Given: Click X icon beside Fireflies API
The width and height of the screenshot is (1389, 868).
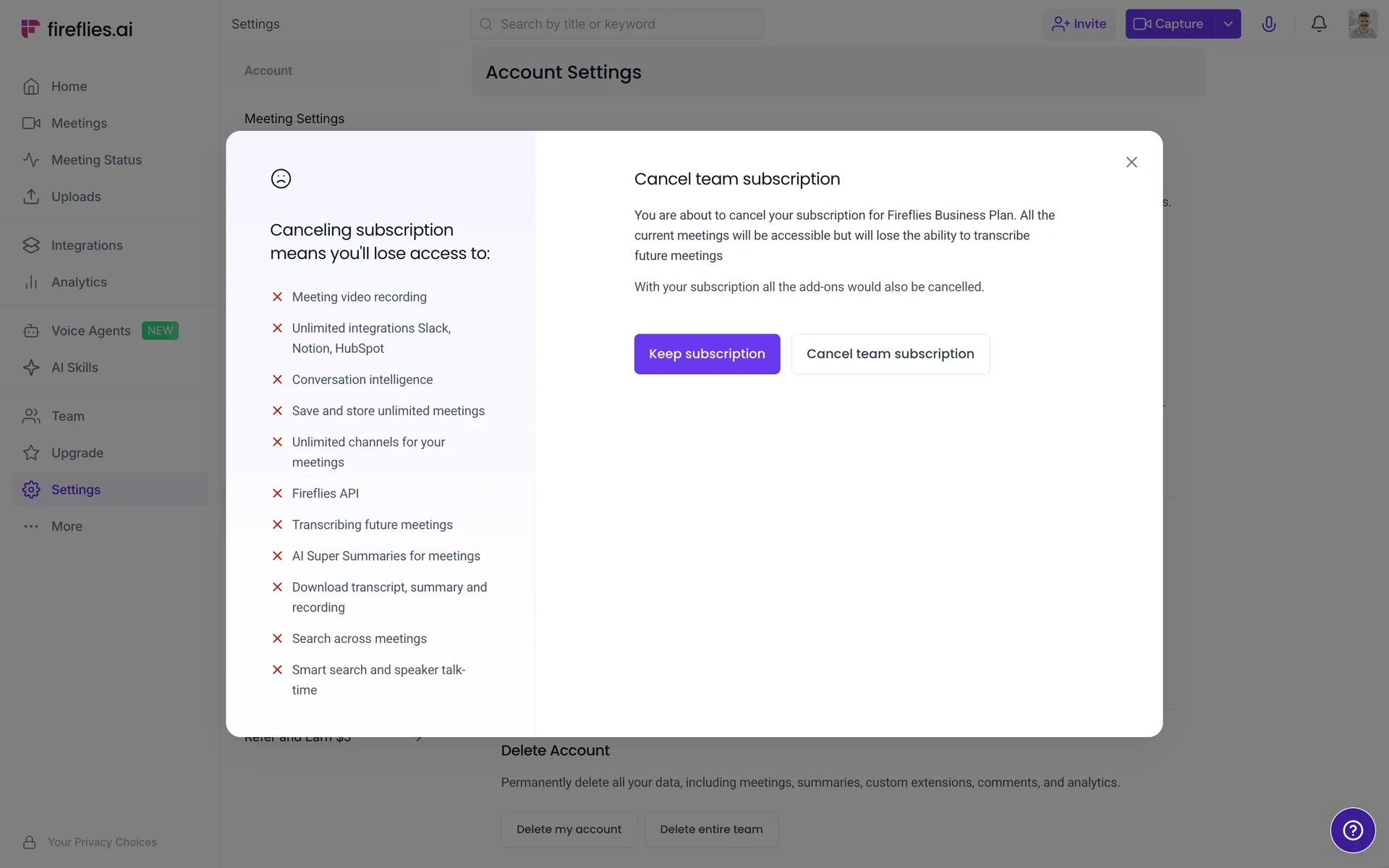Looking at the screenshot, I should click(x=277, y=493).
